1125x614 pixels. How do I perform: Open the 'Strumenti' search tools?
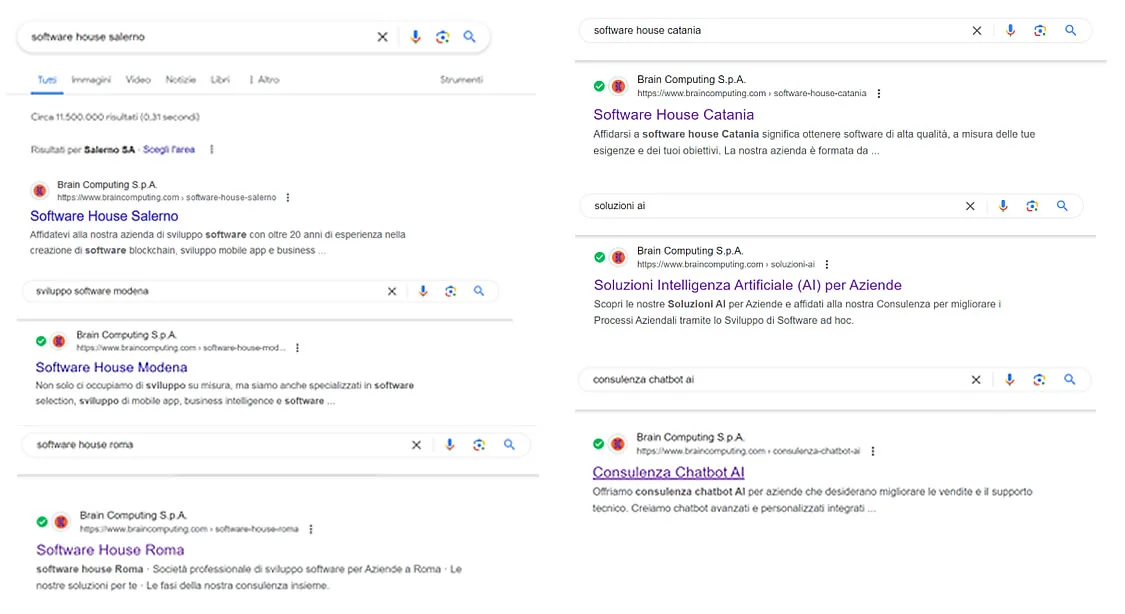pyautogui.click(x=461, y=80)
